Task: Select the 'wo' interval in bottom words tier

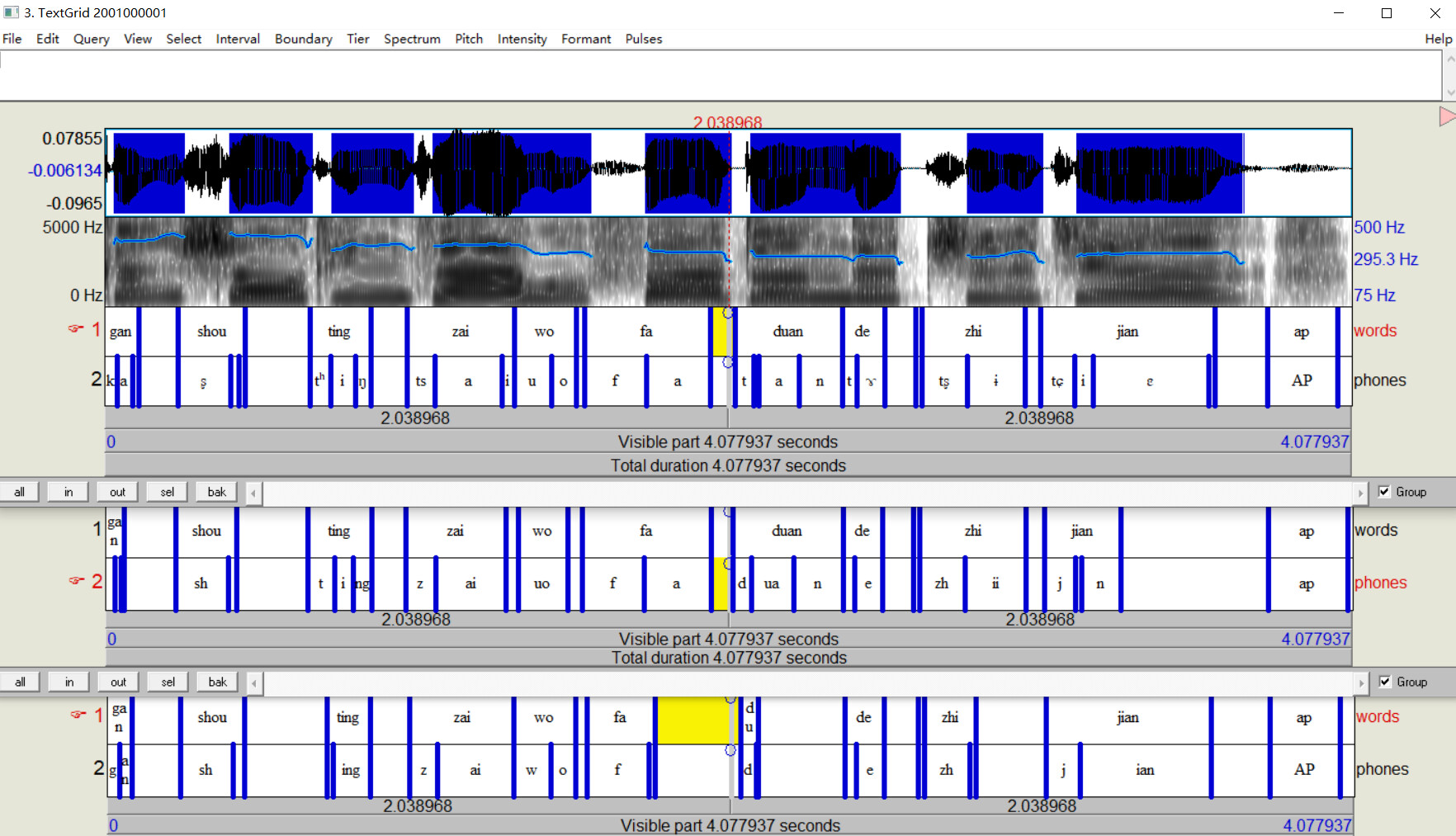Action: pos(543,718)
